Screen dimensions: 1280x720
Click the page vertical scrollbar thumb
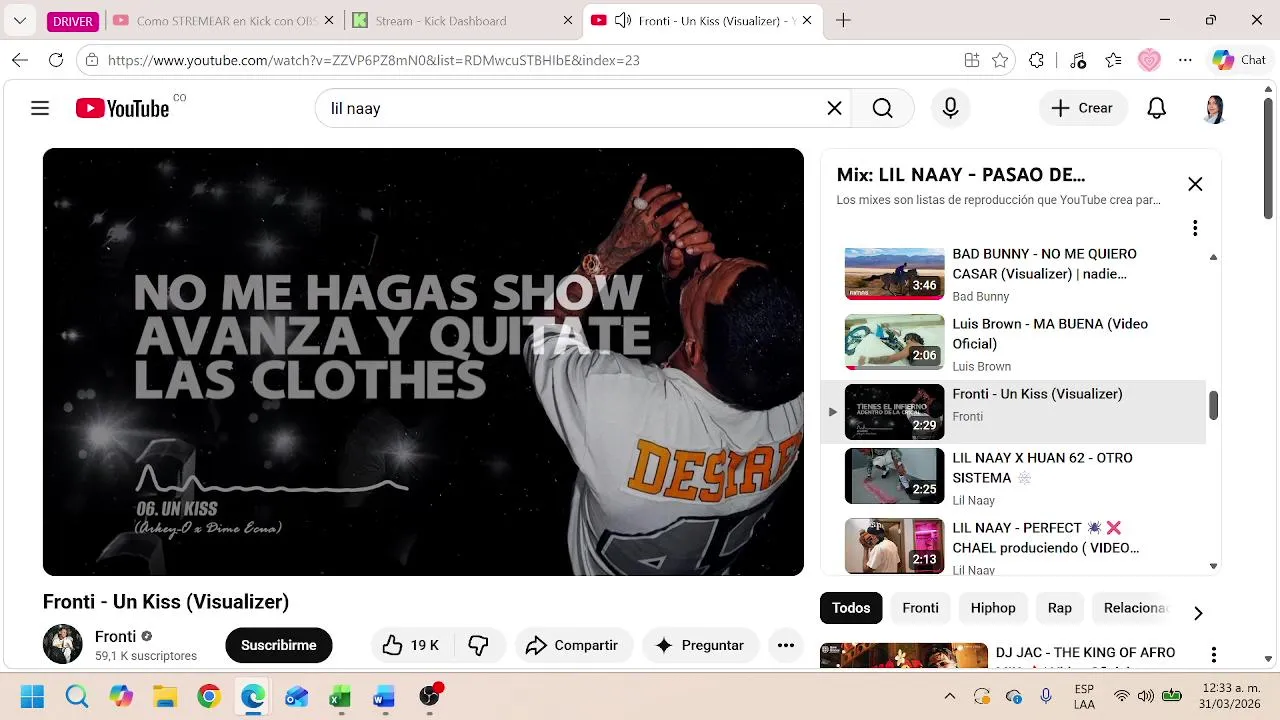[x=1268, y=157]
